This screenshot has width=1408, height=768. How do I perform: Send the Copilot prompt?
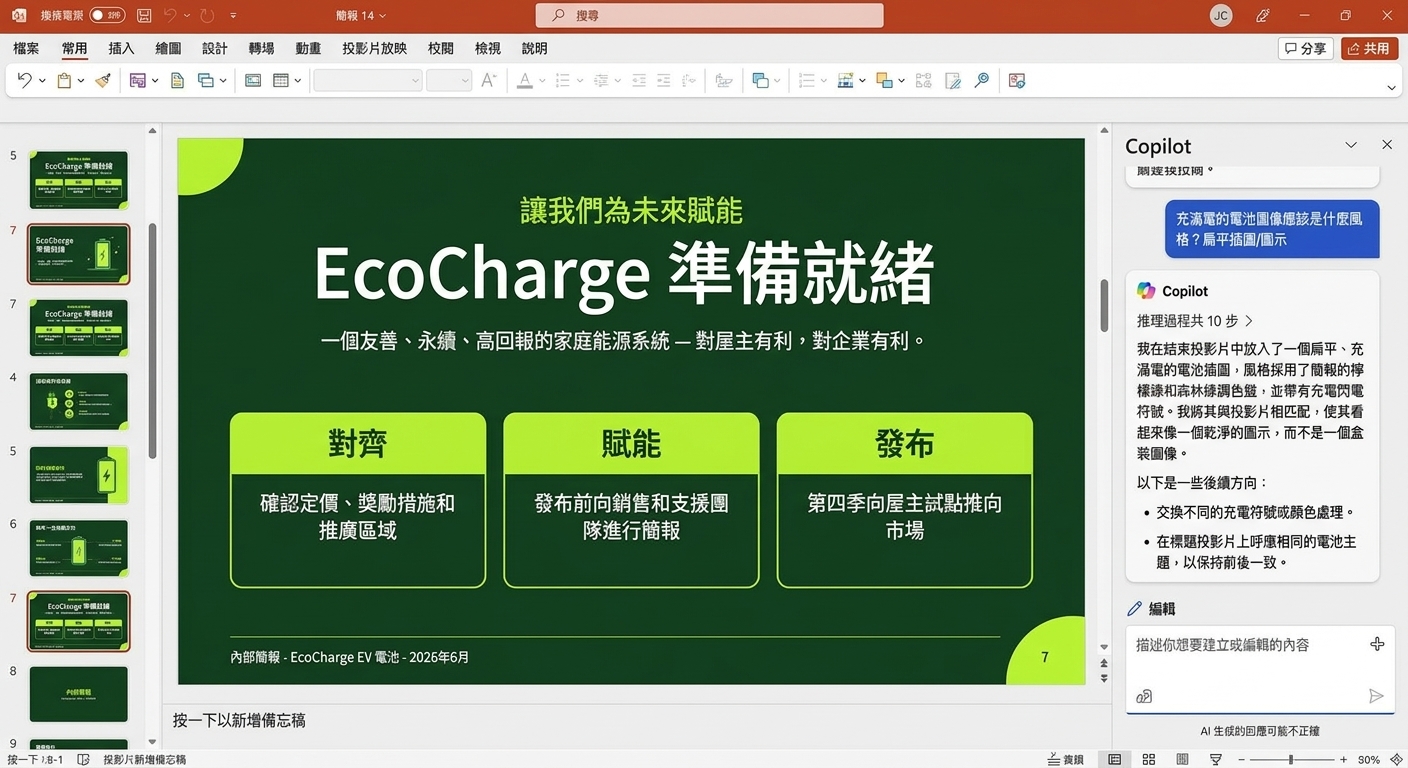1376,696
